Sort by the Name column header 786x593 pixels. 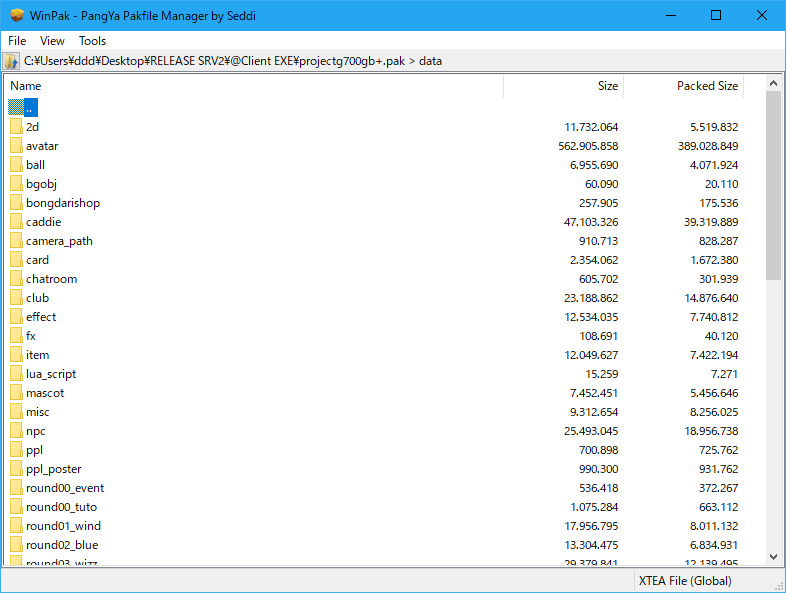pos(254,86)
